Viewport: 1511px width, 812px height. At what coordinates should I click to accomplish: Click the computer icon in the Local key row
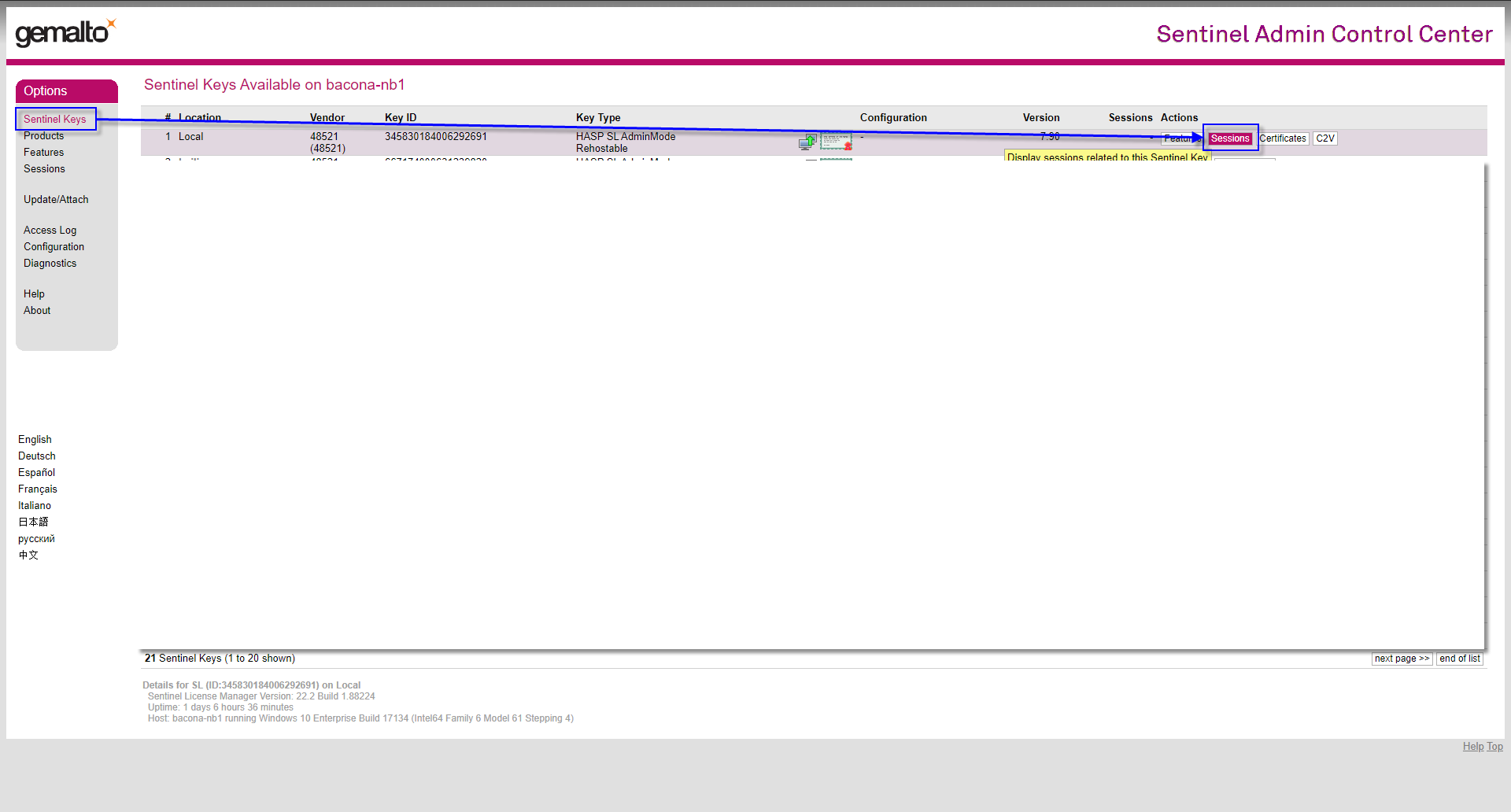point(807,142)
